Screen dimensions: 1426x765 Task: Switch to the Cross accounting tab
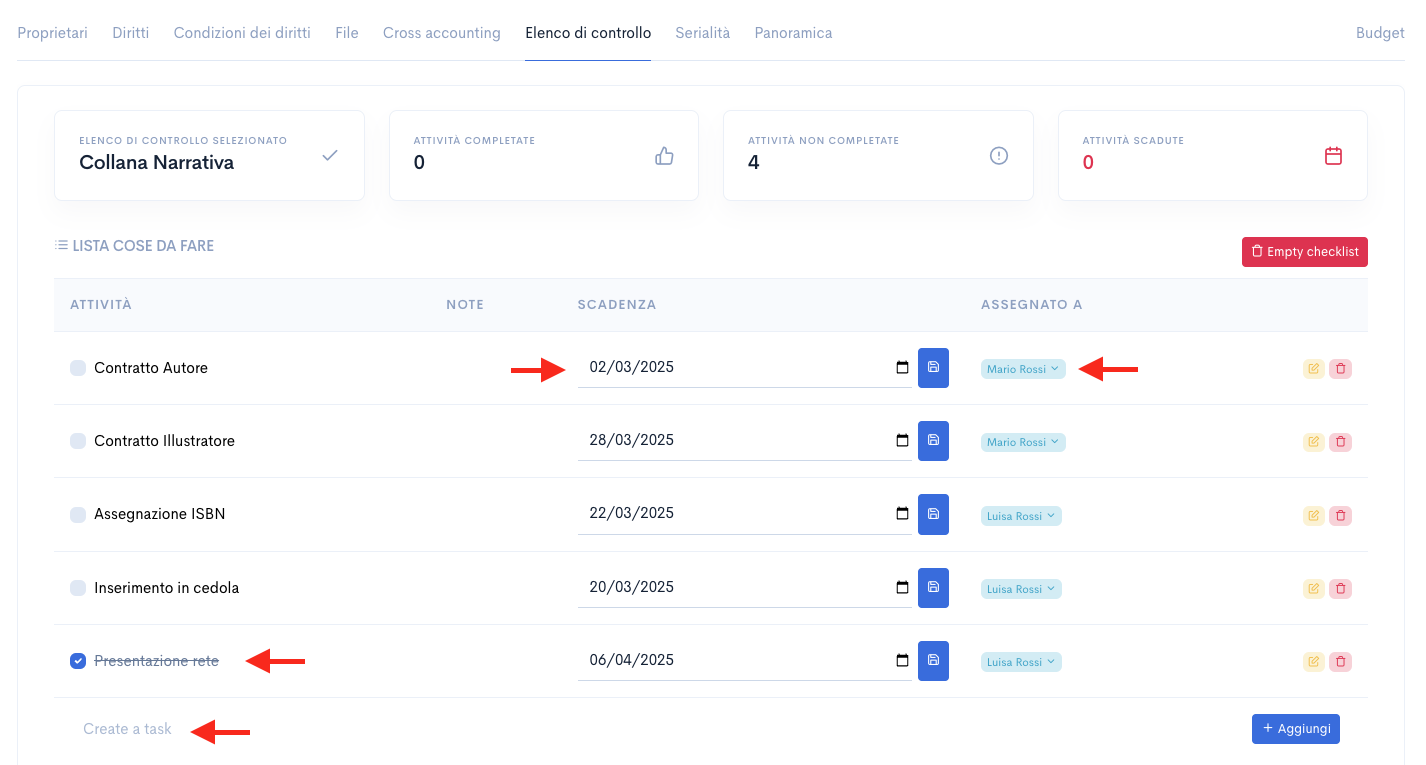[x=441, y=33]
